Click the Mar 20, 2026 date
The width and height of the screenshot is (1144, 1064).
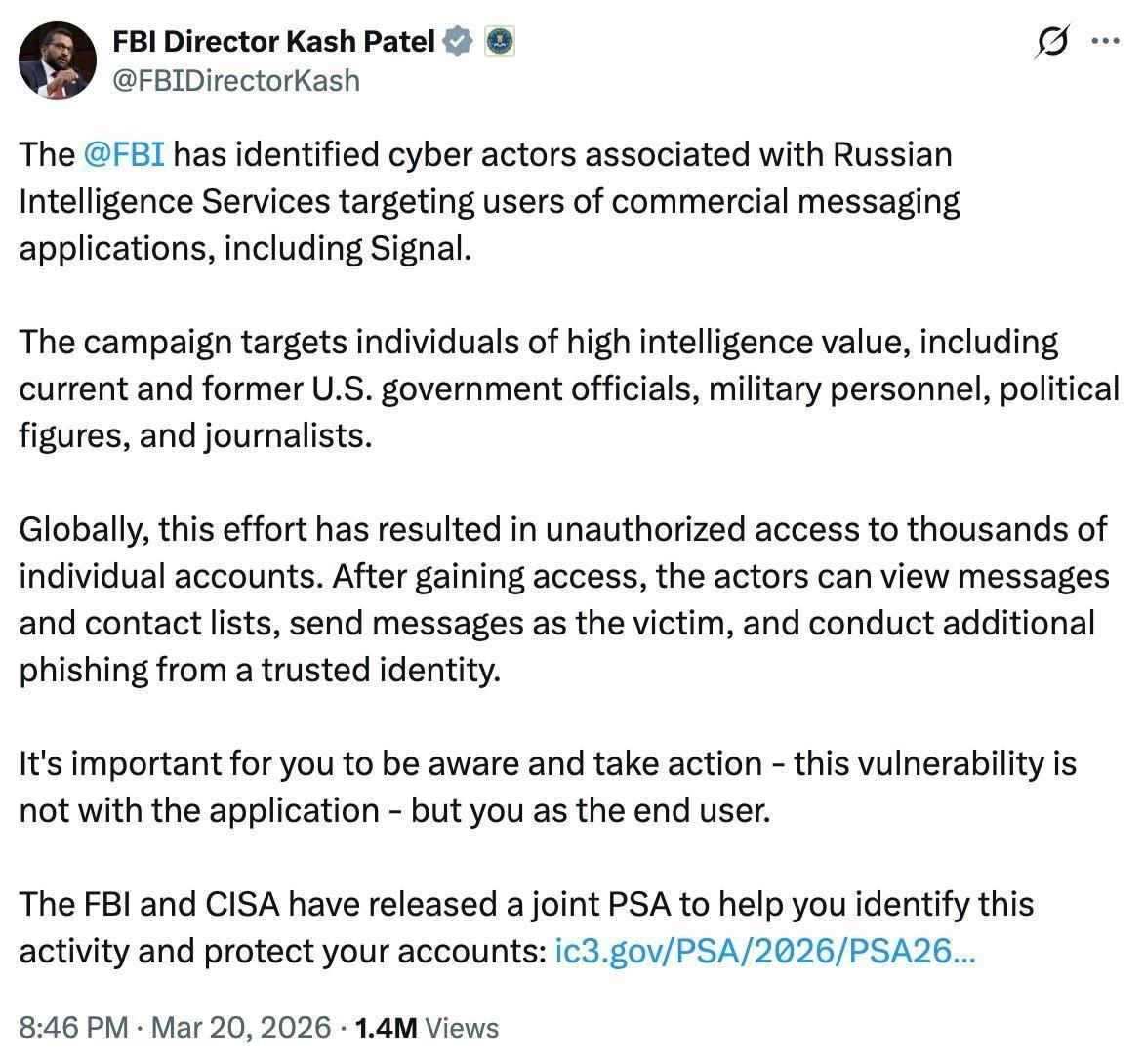click(242, 1027)
